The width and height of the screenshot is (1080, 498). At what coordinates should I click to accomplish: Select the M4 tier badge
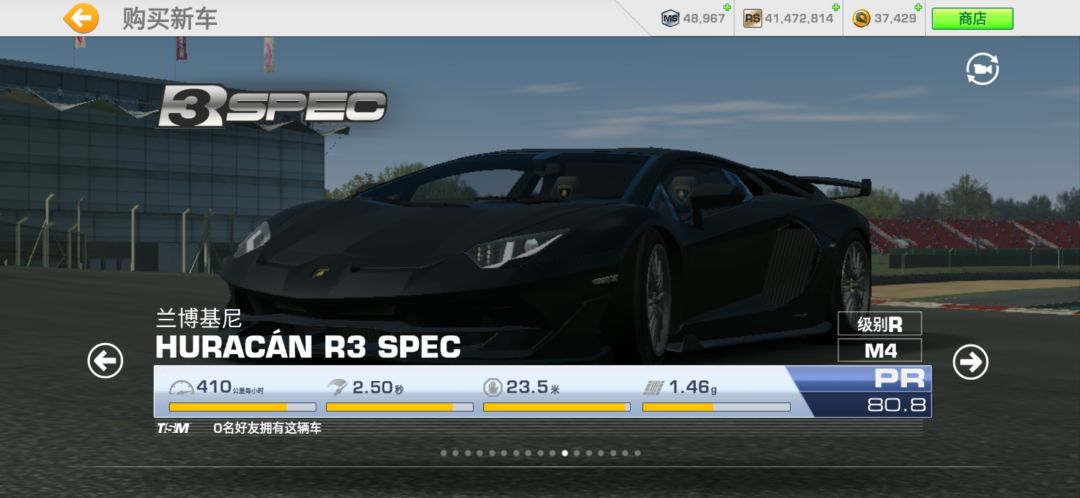pyautogui.click(x=880, y=351)
